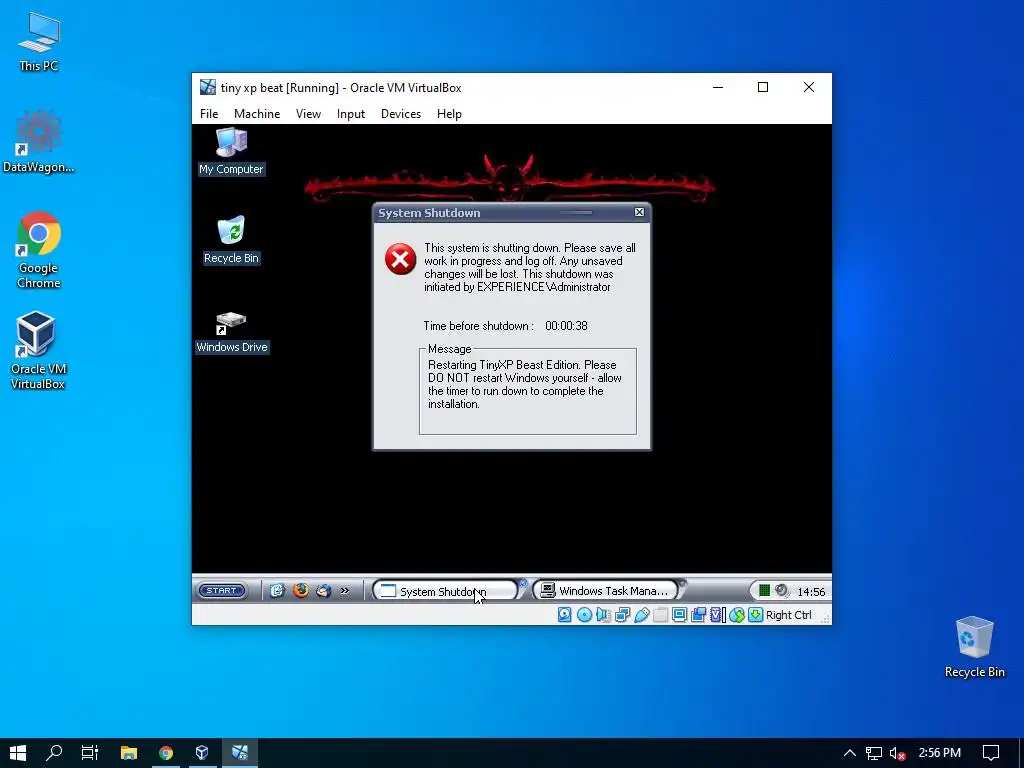Open Task View on taskbar
This screenshot has height=768, width=1024.
(x=90, y=753)
